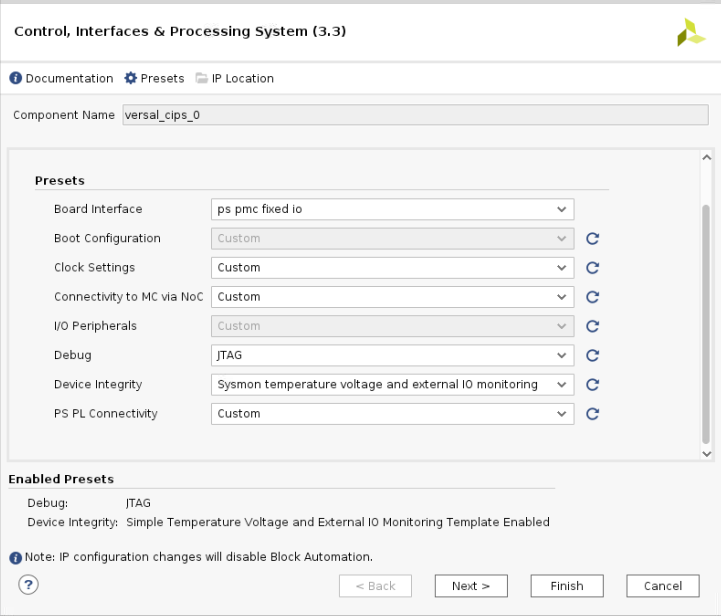
Task: Reset Connectivity to MC via NoC preset
Action: (x=592, y=297)
